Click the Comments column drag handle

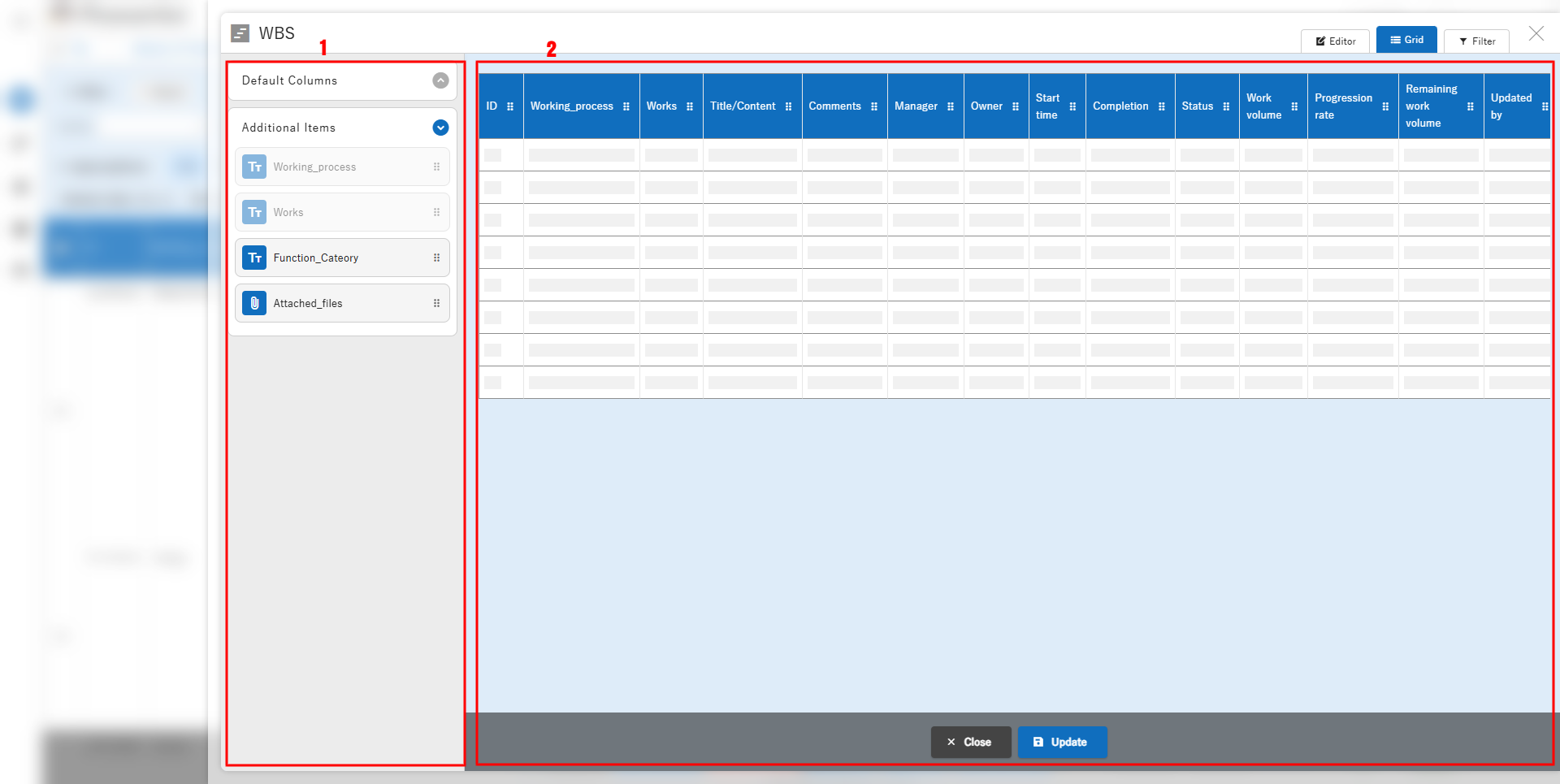coord(874,106)
